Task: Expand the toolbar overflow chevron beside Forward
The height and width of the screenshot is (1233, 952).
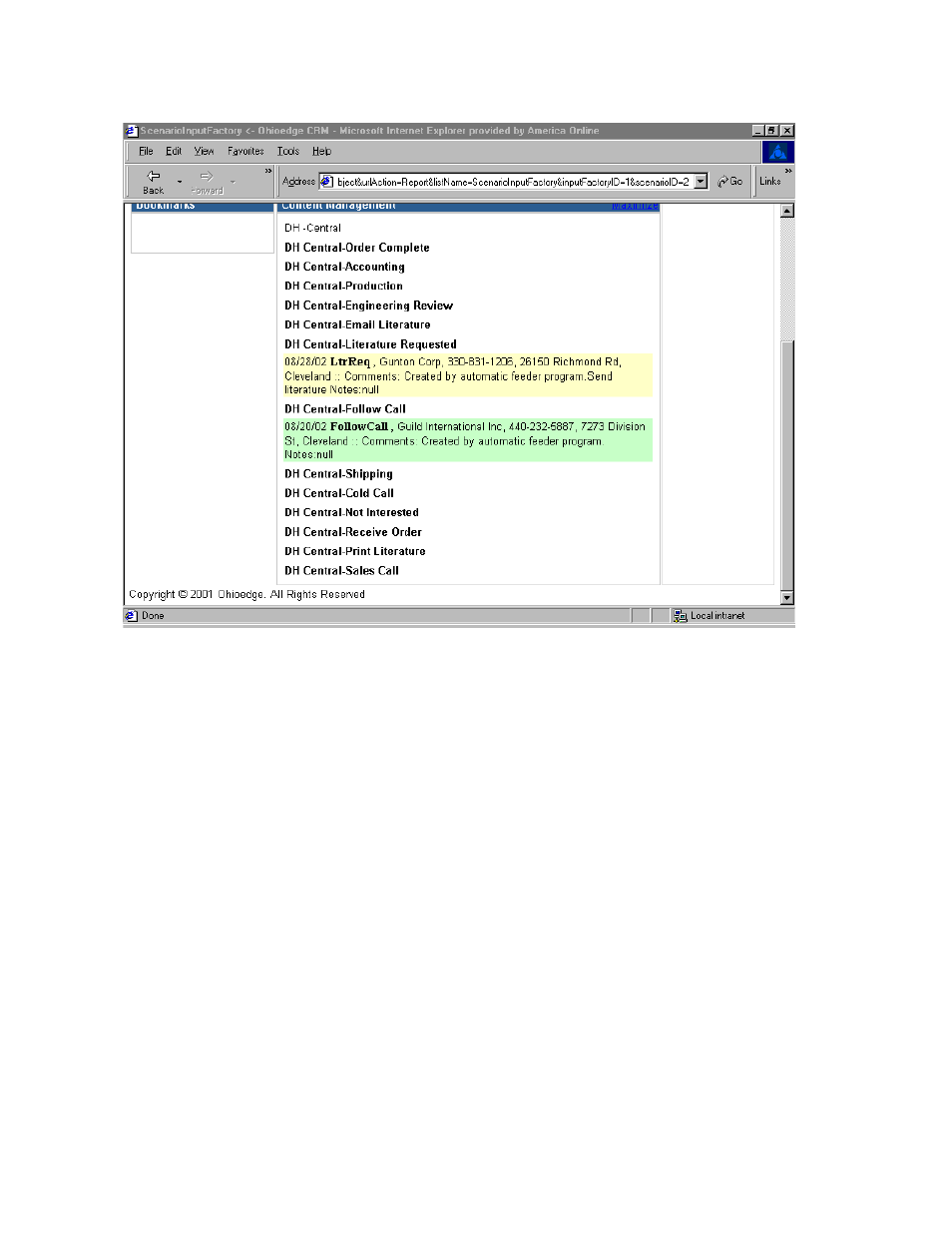Action: [x=267, y=172]
